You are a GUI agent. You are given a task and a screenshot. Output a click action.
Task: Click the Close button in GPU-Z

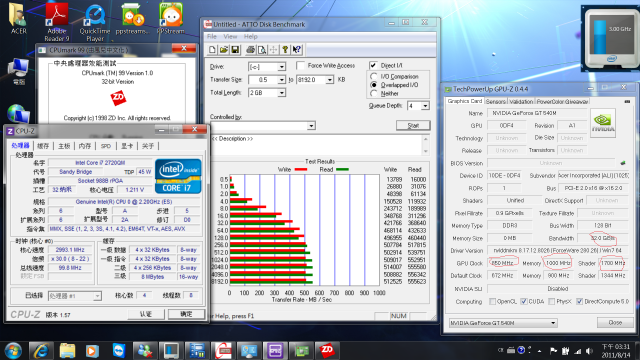point(615,322)
